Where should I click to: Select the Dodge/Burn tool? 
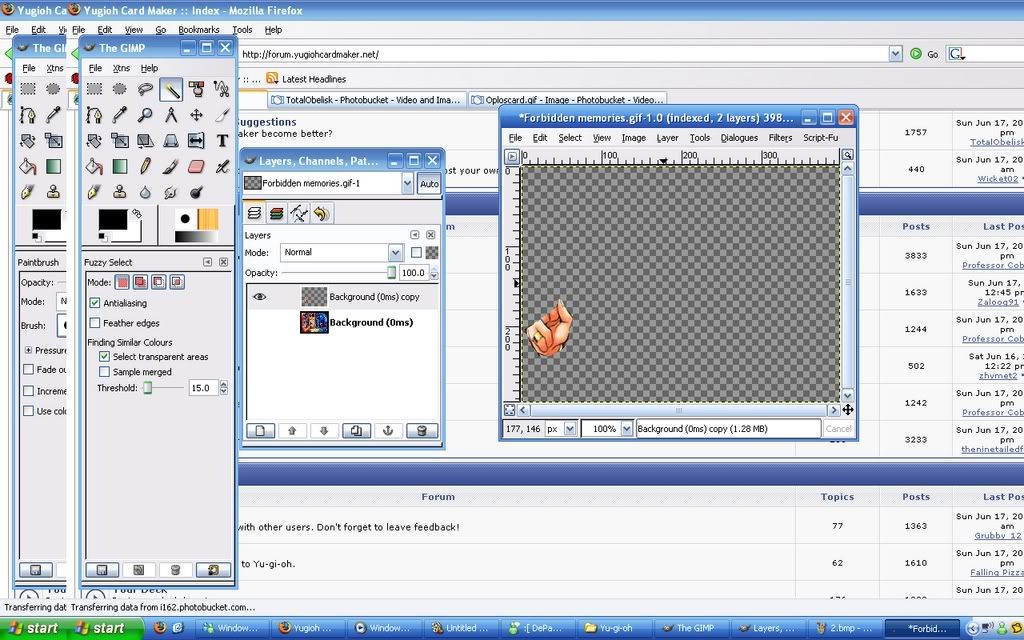point(197,192)
